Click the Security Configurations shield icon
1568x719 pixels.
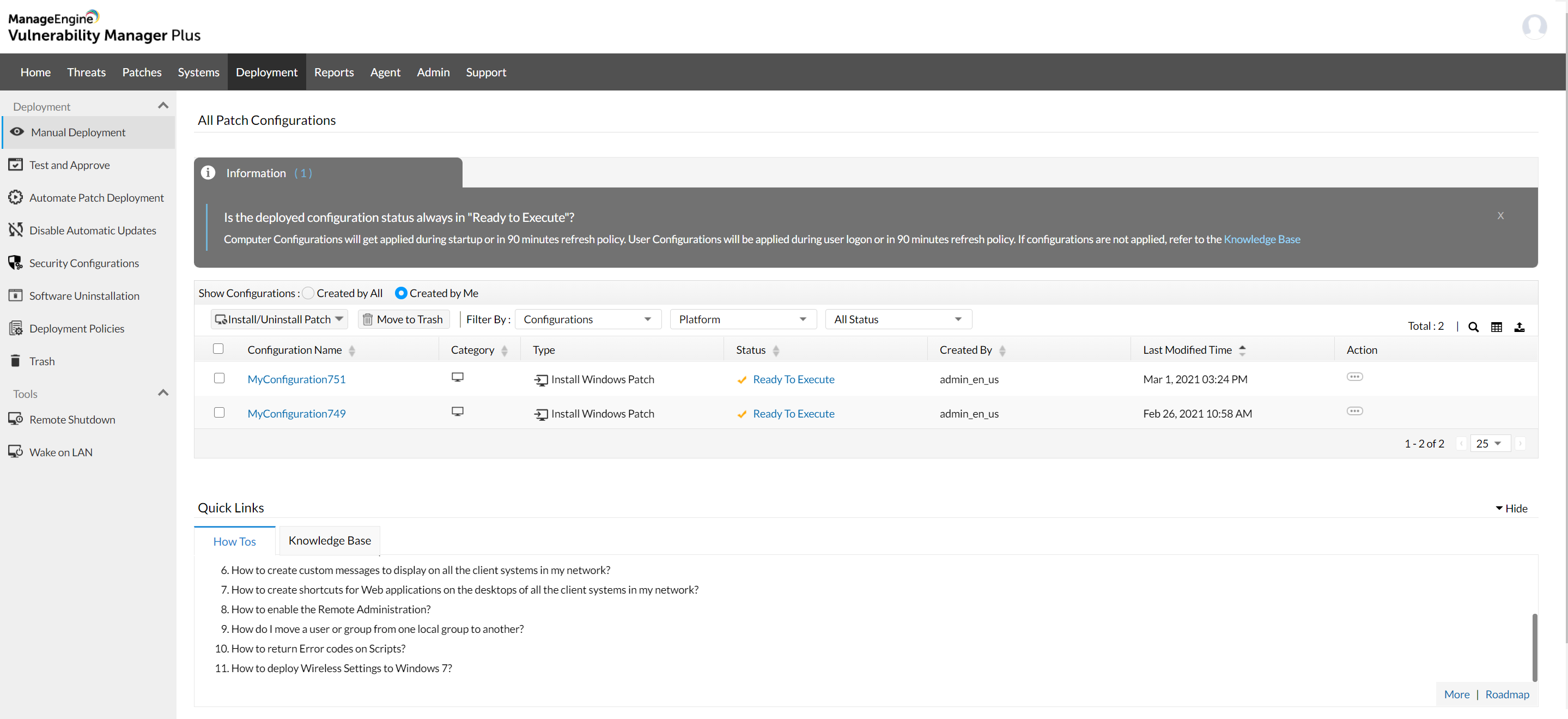(16, 262)
